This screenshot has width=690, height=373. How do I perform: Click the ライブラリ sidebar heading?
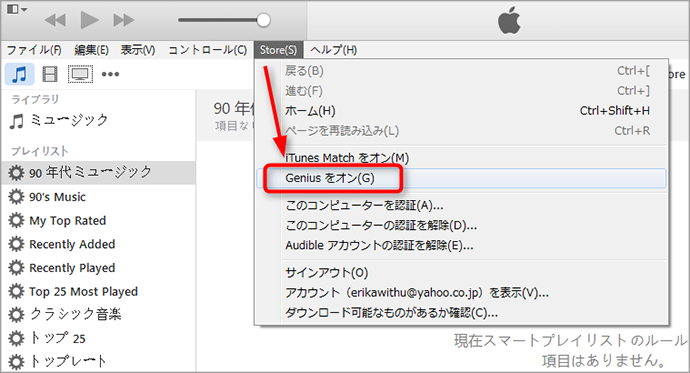35,99
